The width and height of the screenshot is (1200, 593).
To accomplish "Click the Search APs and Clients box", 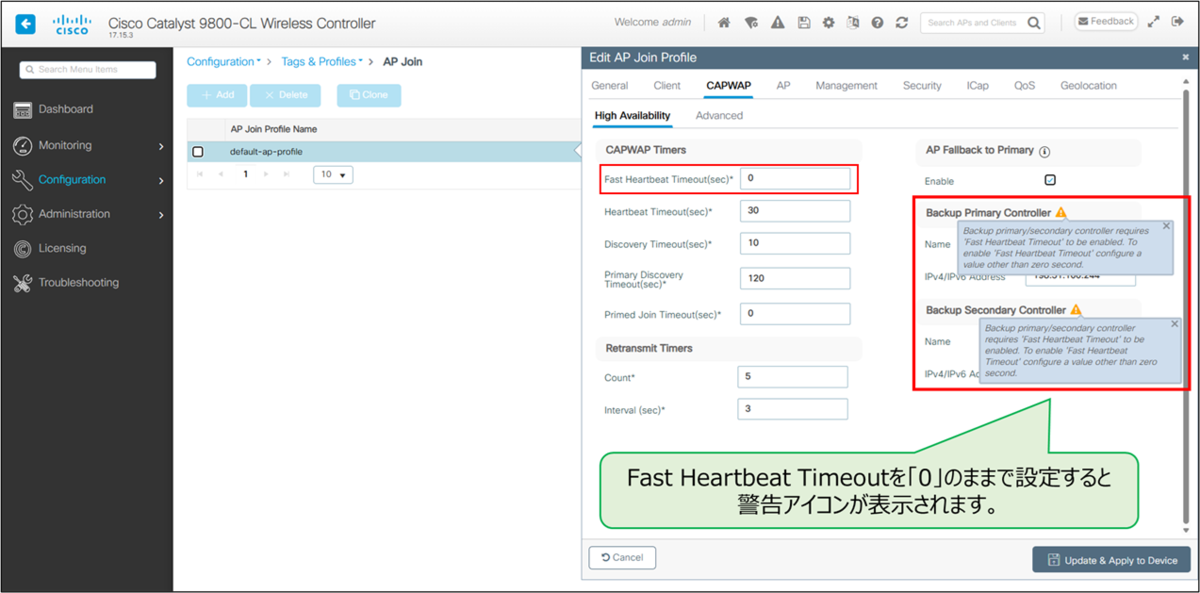I will tap(973, 22).
